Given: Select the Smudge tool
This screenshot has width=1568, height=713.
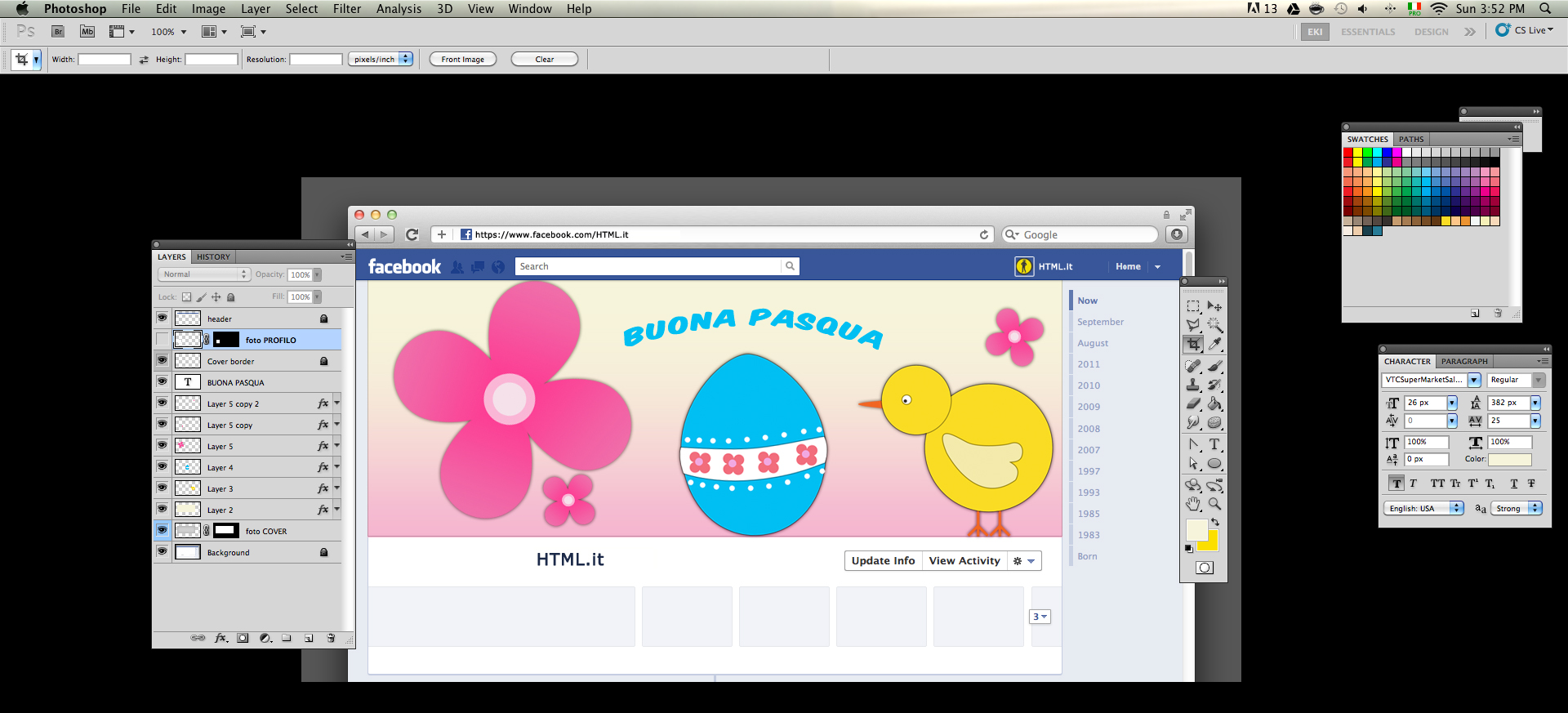Looking at the screenshot, I should tap(1193, 422).
